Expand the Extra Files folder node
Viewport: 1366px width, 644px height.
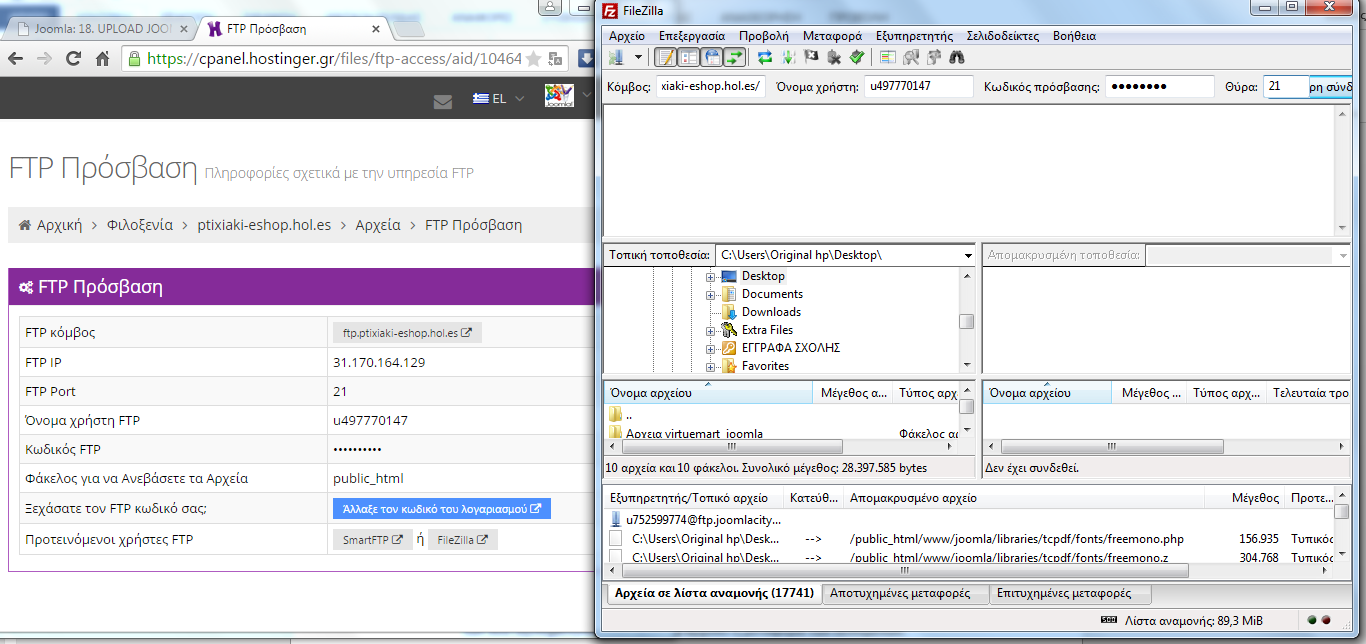pos(711,330)
